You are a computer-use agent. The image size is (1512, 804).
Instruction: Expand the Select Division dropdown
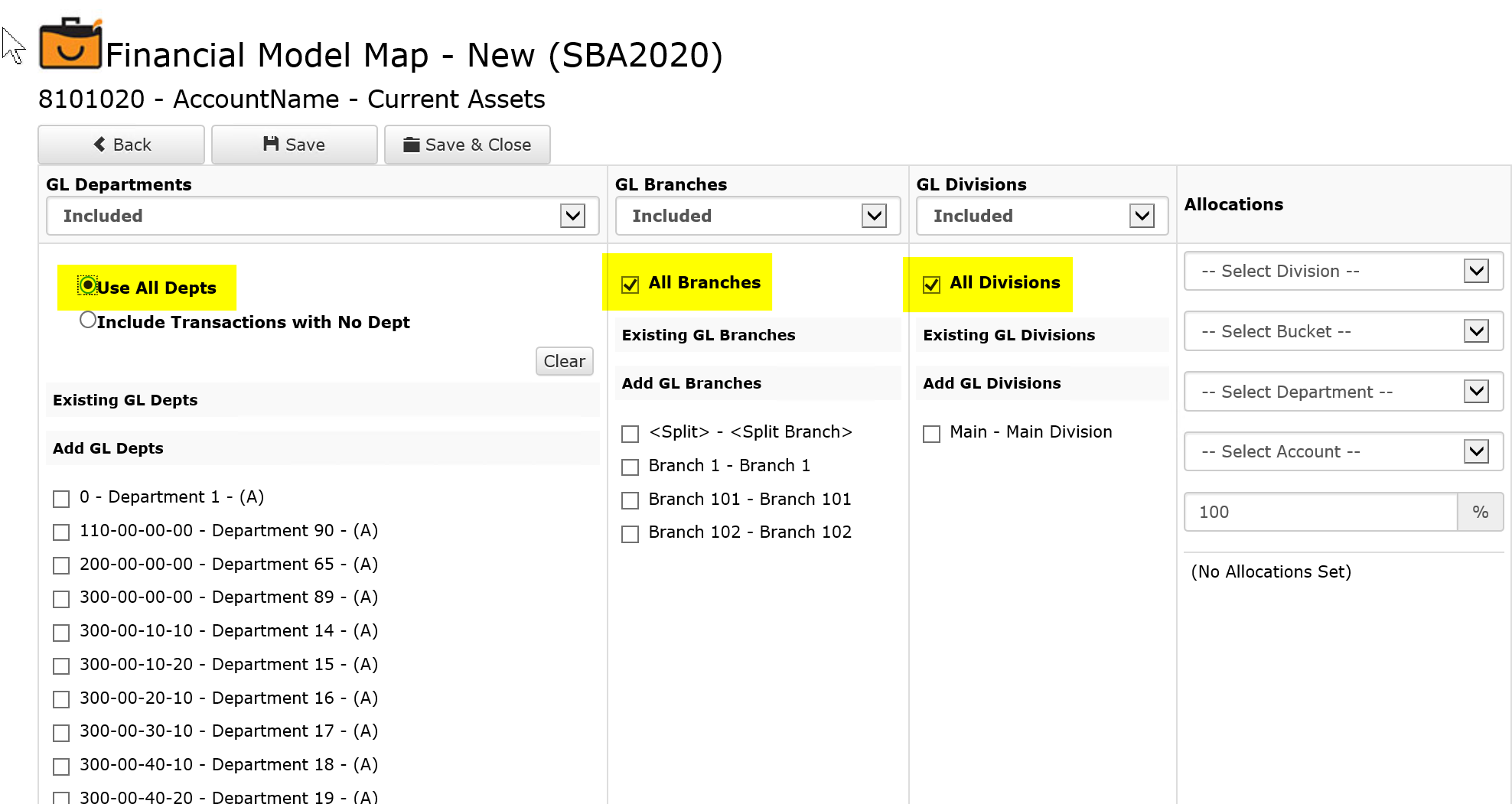coord(1344,271)
